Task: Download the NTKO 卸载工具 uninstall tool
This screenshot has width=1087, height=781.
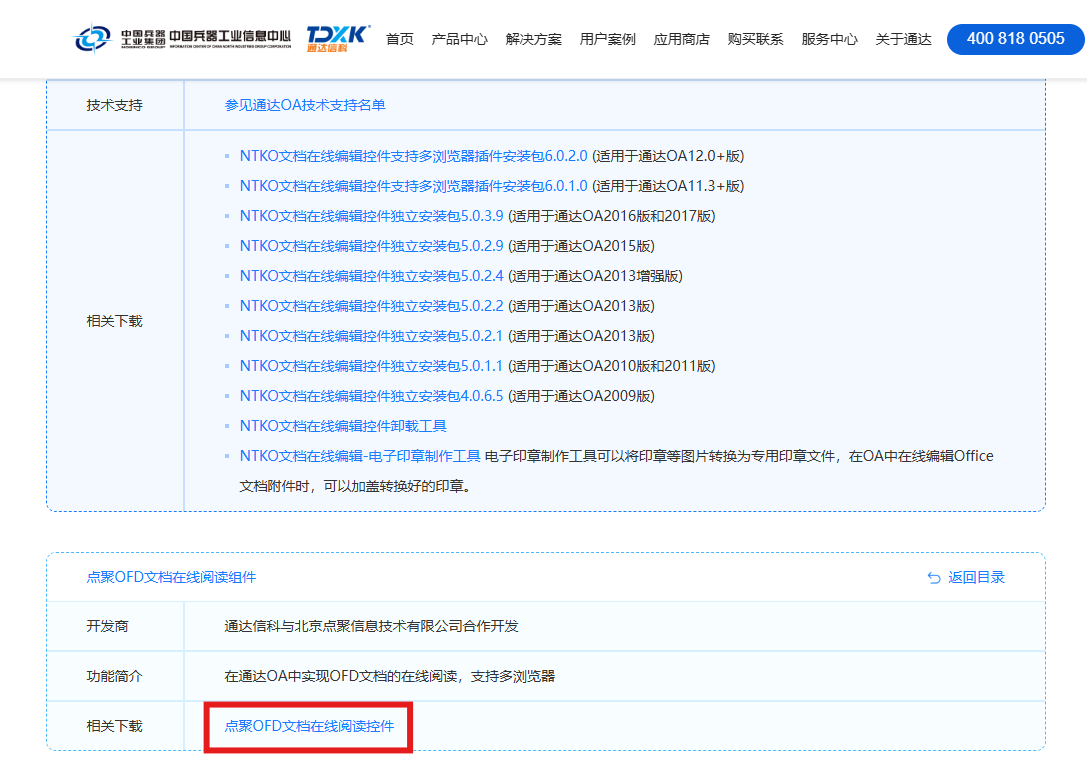Action: (343, 426)
